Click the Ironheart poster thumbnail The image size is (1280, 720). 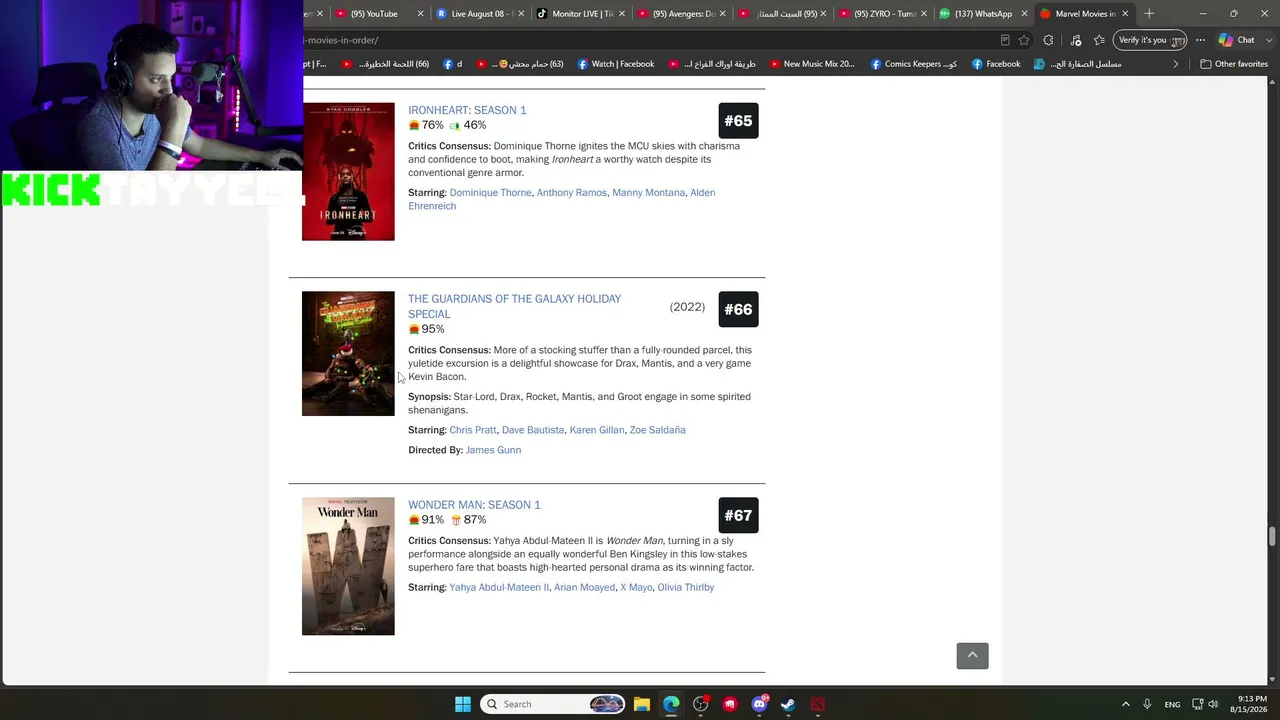[348, 172]
